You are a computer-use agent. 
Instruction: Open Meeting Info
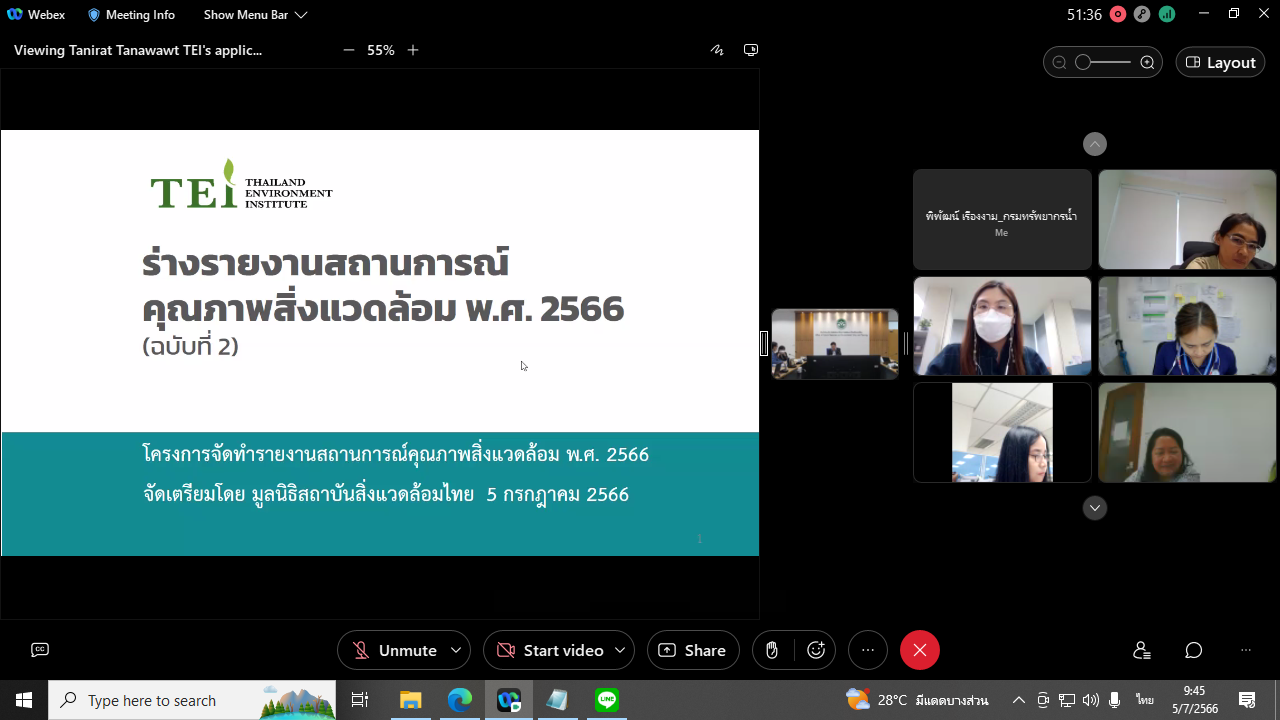click(131, 15)
